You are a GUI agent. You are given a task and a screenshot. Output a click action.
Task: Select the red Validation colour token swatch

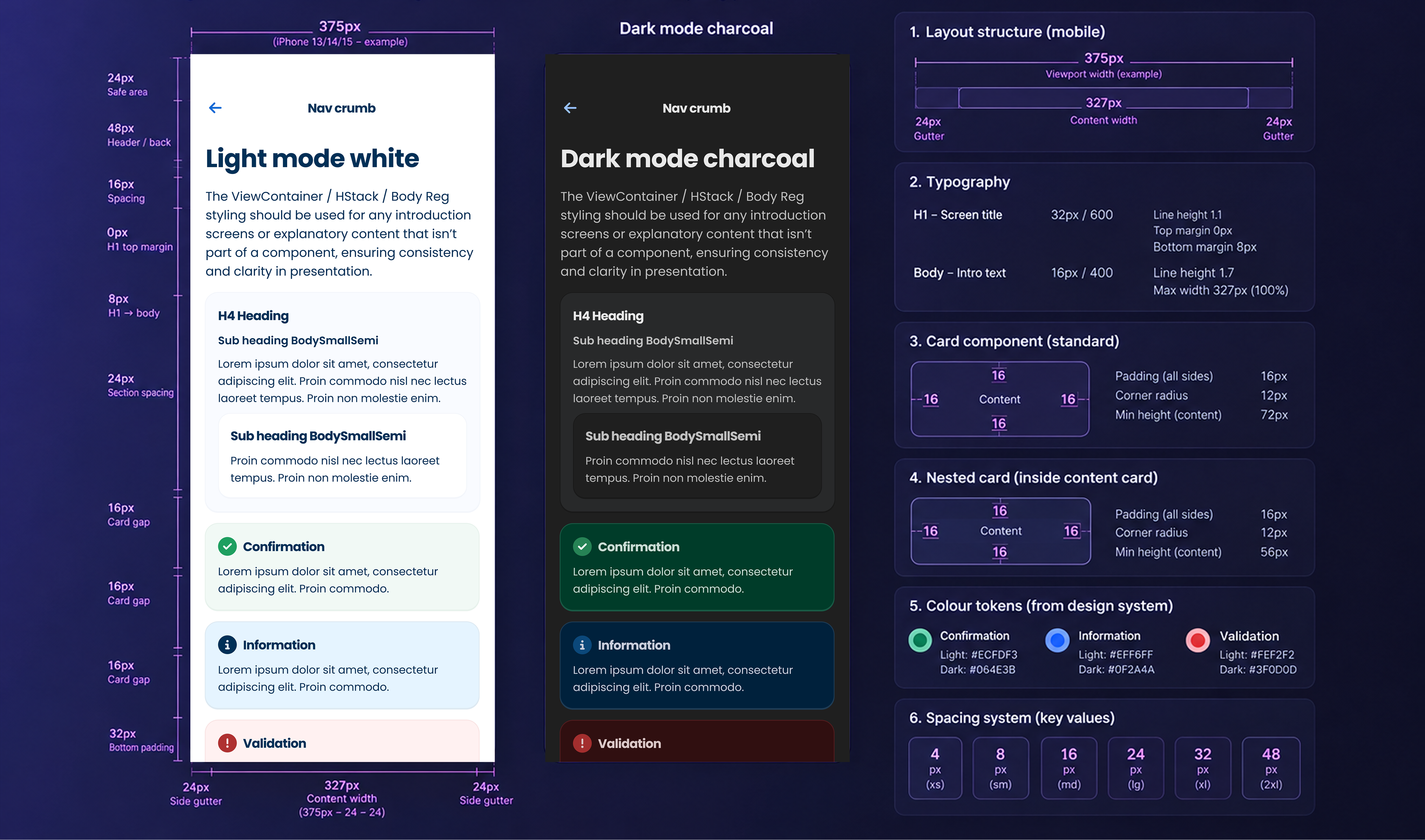1197,640
